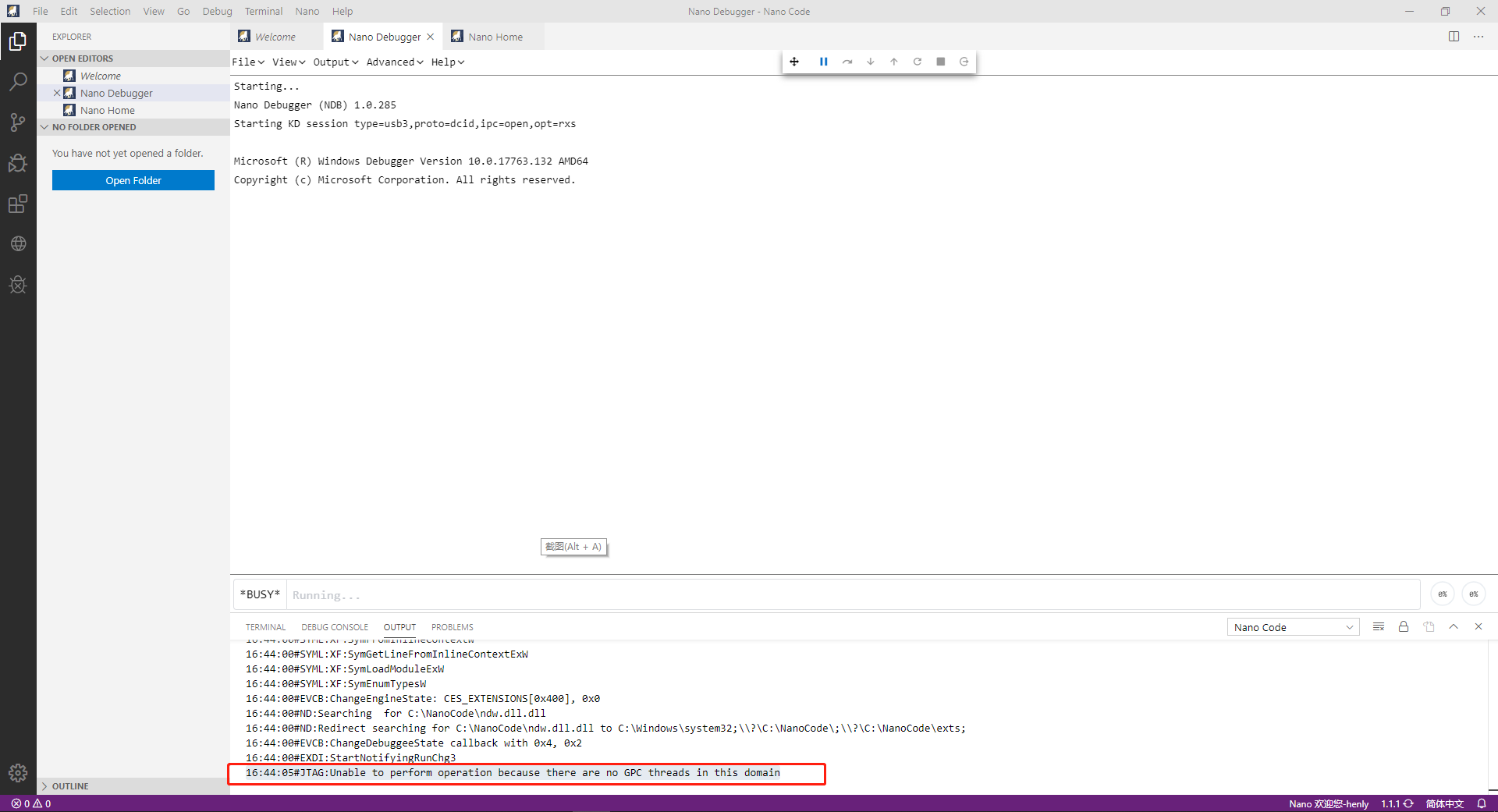Clear the Output panel contents
This screenshot has width=1498, height=812.
pos(1378,626)
